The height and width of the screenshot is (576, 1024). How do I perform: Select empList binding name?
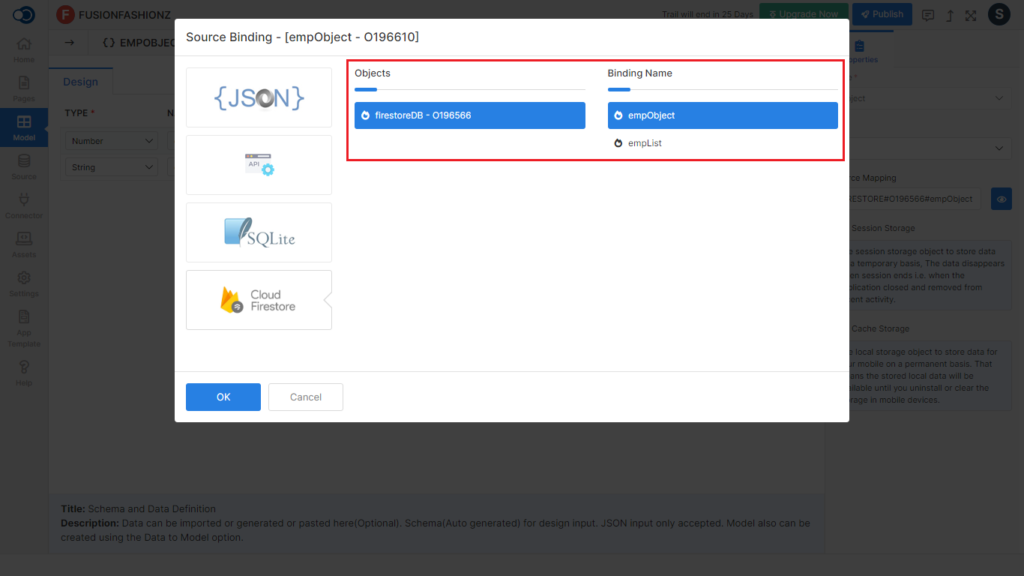722,143
